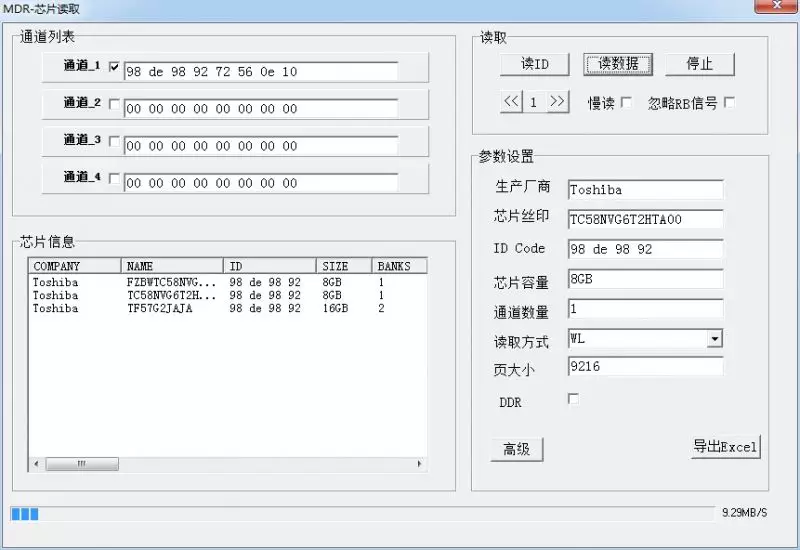
Task: Click the >> next page arrow
Action: click(558, 102)
